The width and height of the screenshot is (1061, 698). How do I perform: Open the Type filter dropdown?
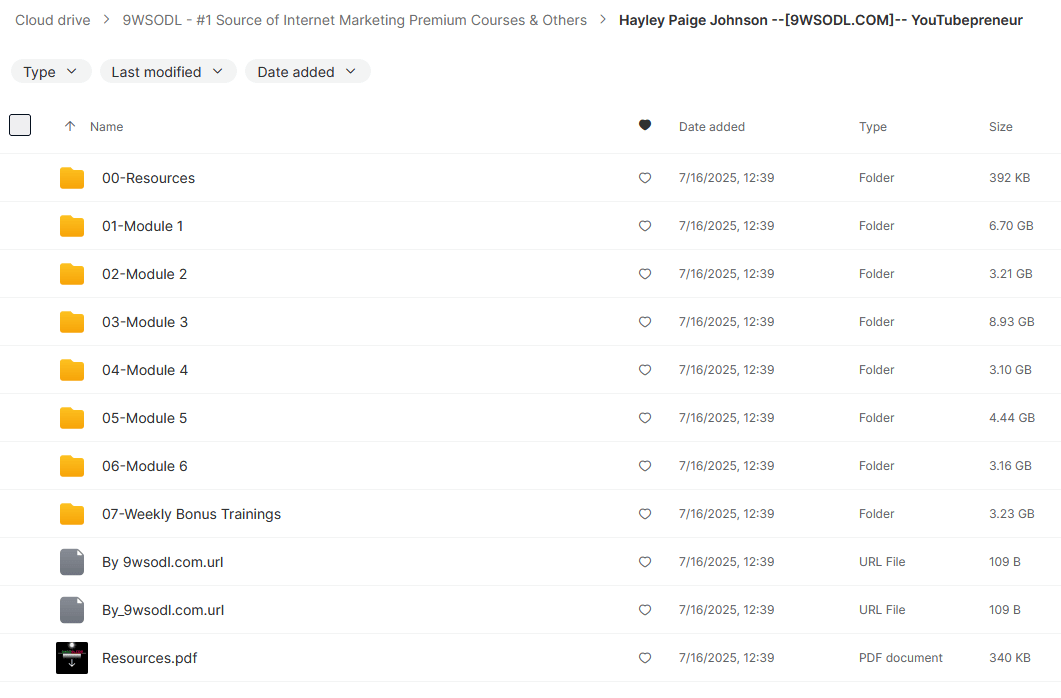pos(51,72)
